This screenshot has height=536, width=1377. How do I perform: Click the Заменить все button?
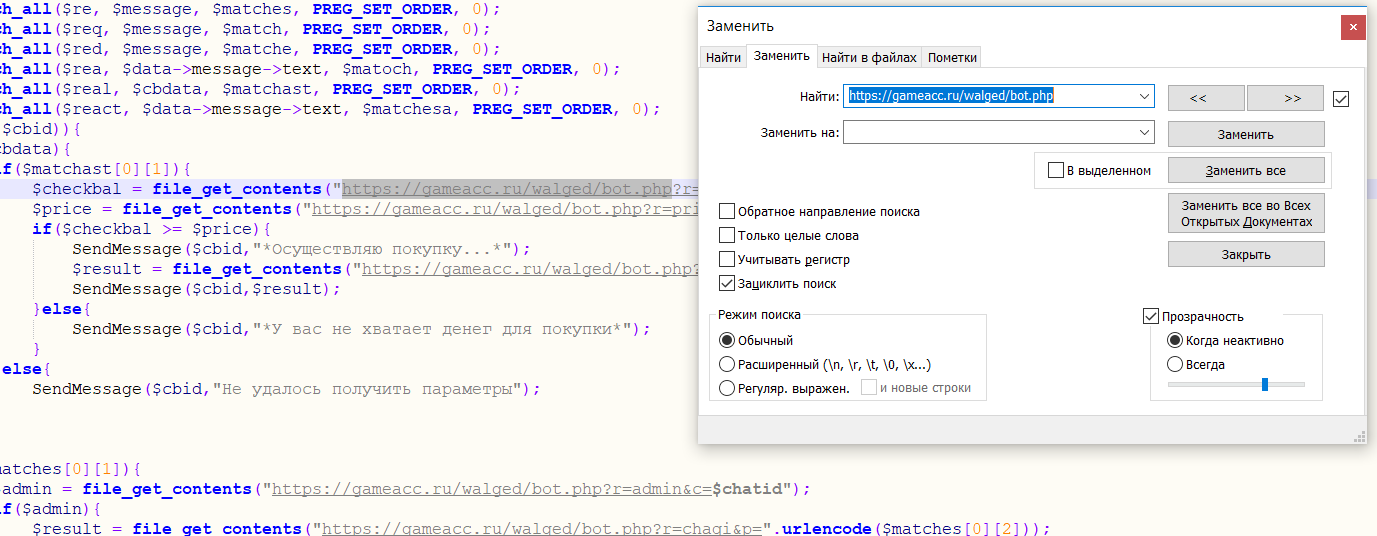(1246, 170)
